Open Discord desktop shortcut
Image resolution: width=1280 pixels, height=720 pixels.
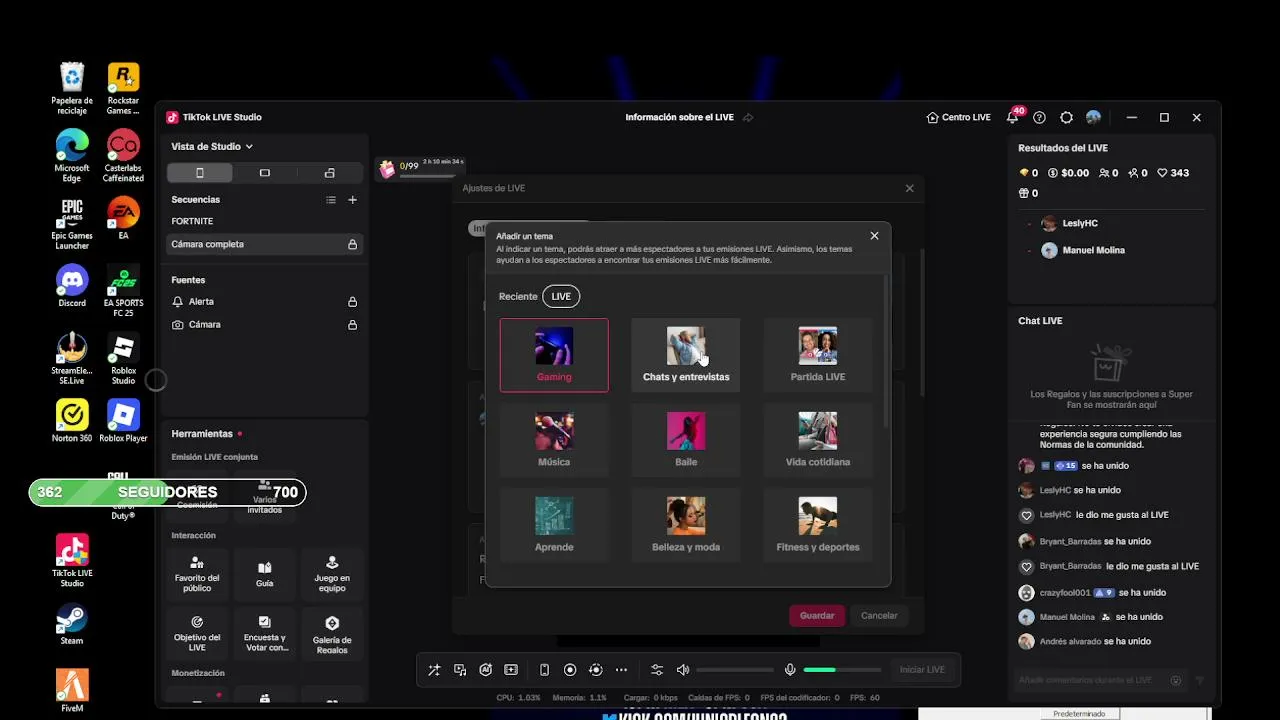click(72, 286)
